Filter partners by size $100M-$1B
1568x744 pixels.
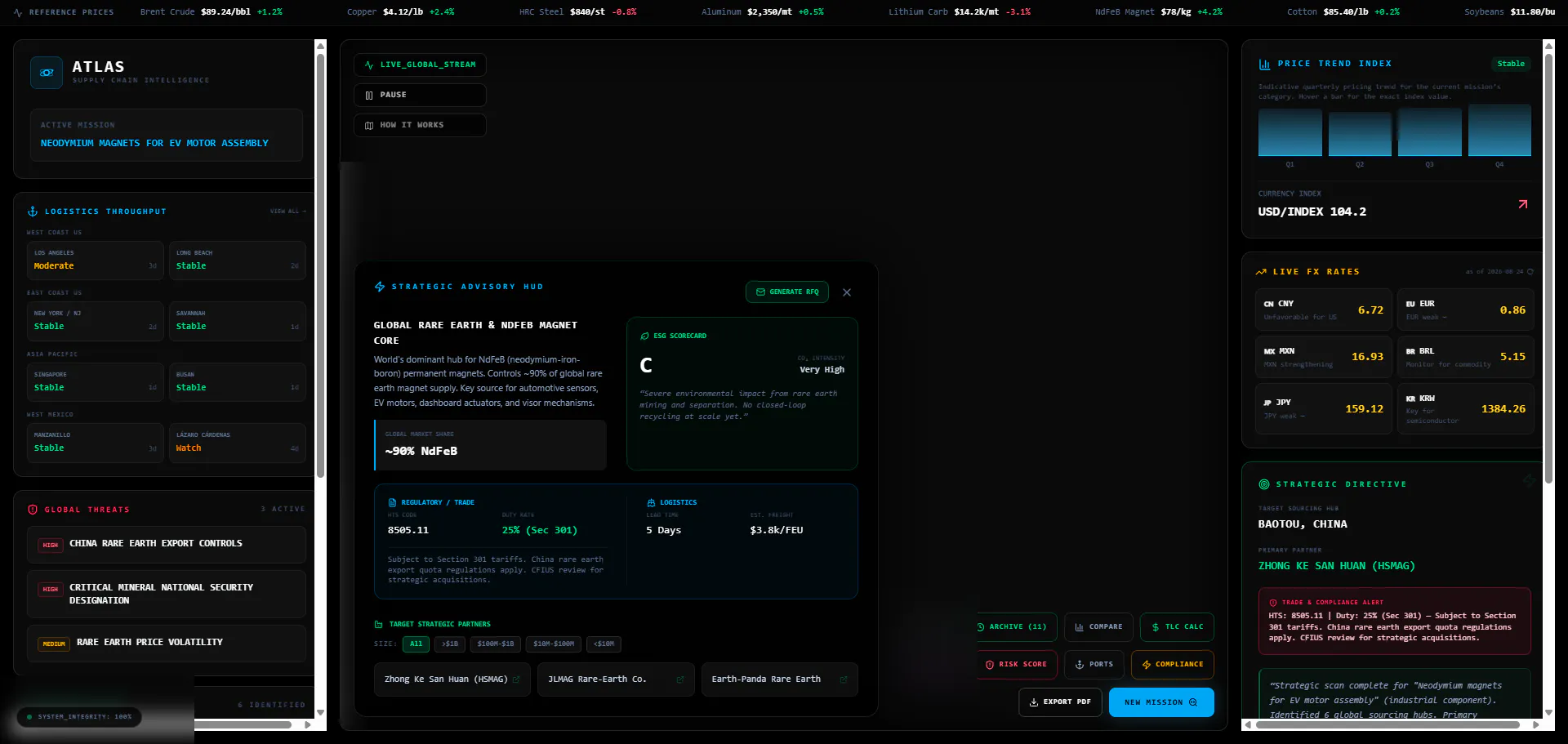[x=496, y=644]
